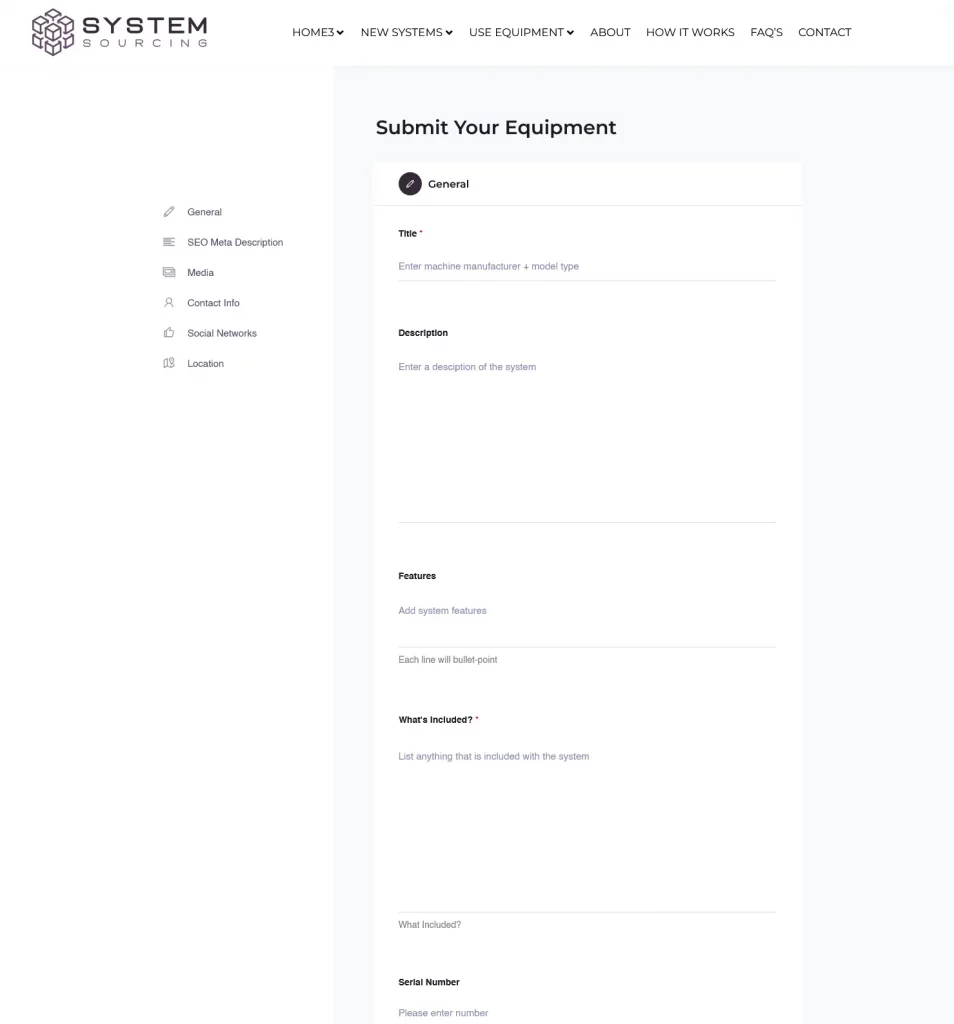Expand the HOME3 dropdown menu
954x1024 pixels.
[317, 32]
